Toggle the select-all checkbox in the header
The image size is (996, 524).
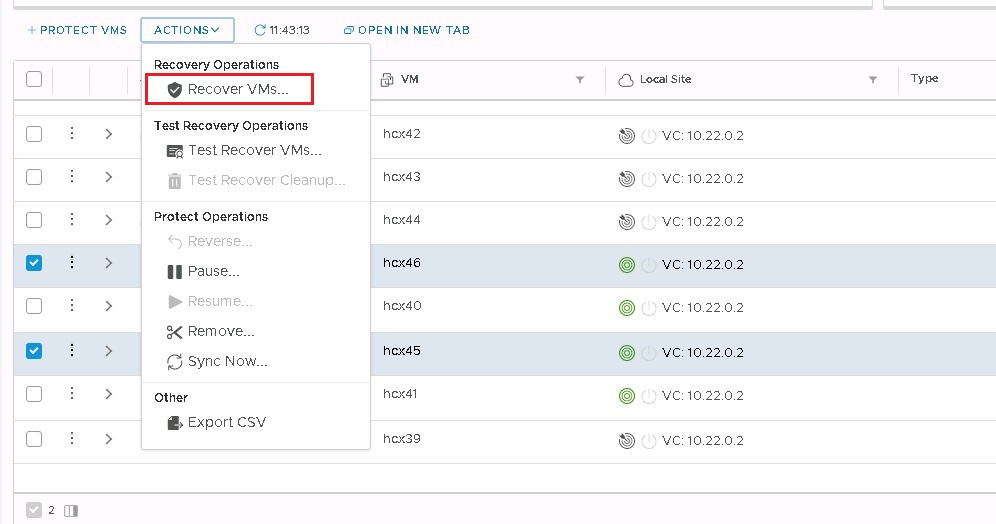pyautogui.click(x=34, y=79)
